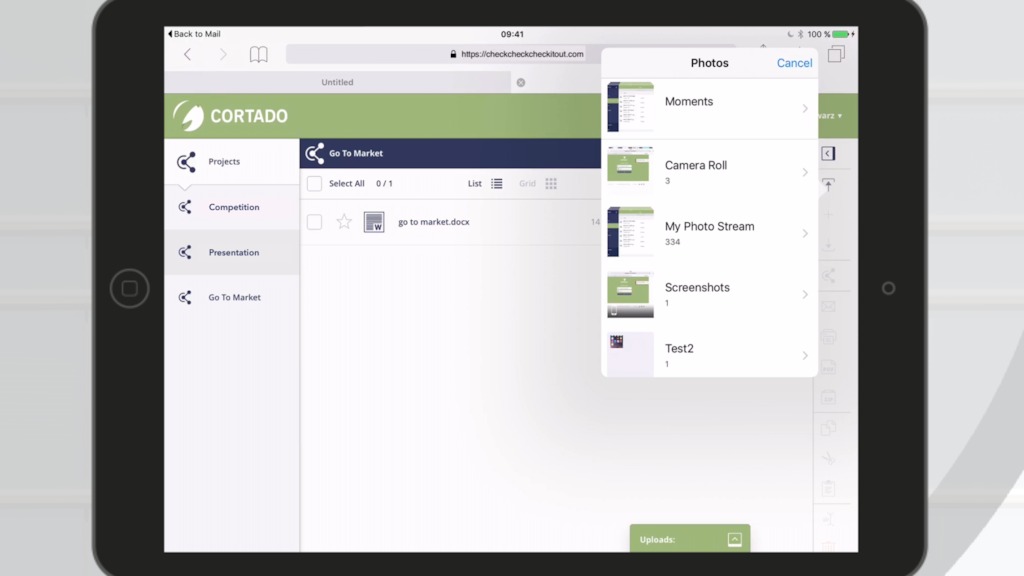The image size is (1024, 576).
Task: Select the Untitled browser tab
Action: click(x=338, y=82)
